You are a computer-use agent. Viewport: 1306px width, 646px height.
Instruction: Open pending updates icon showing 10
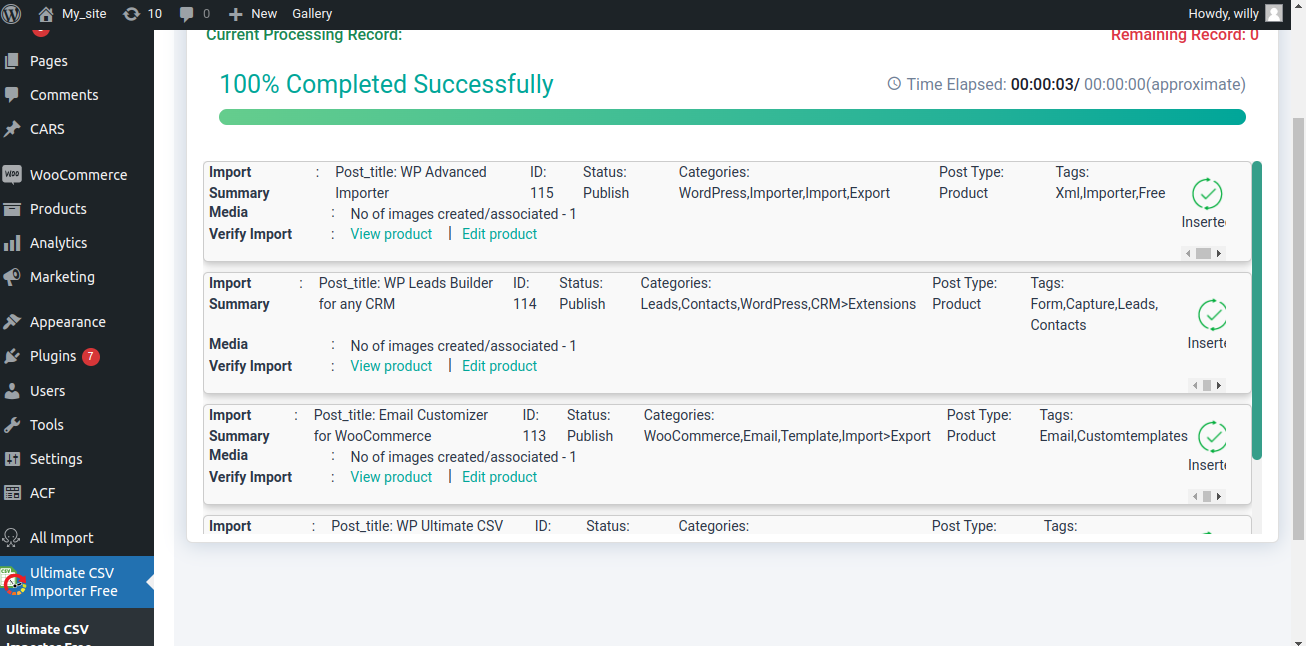141,14
